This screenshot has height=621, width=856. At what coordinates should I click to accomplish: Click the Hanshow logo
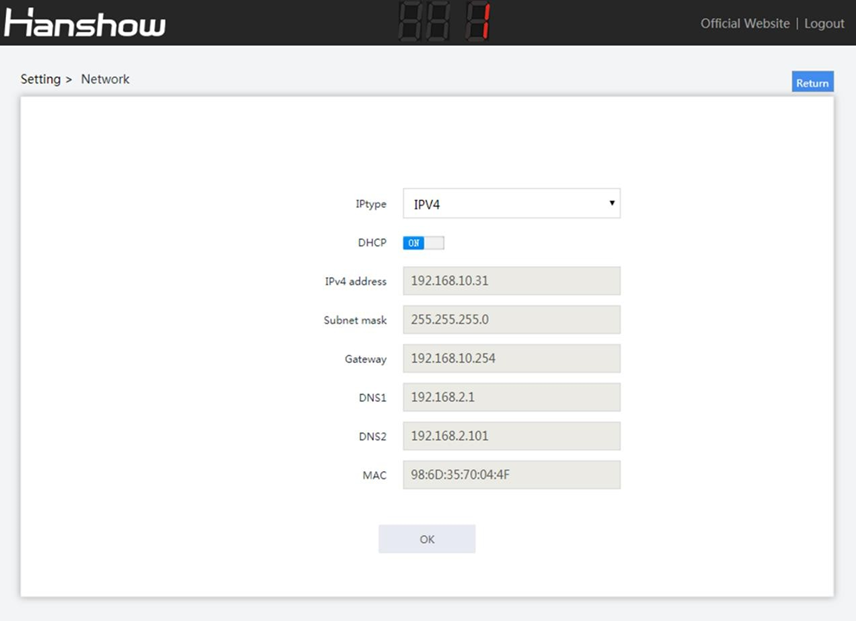(85, 23)
